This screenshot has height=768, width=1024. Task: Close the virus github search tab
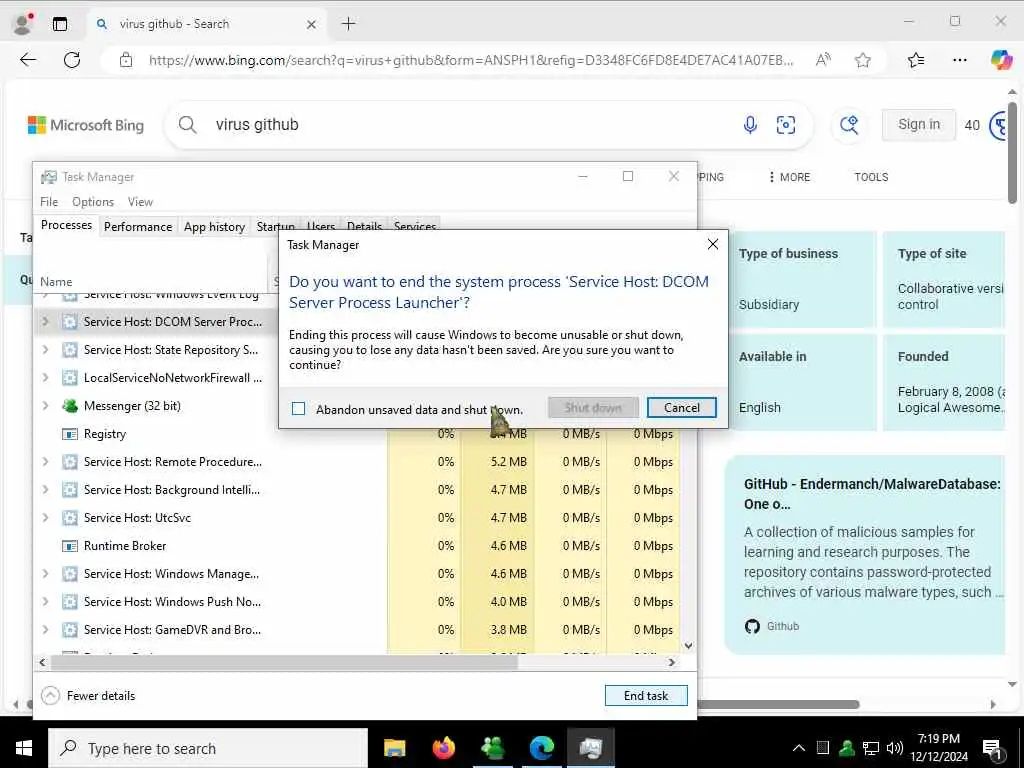coord(312,24)
